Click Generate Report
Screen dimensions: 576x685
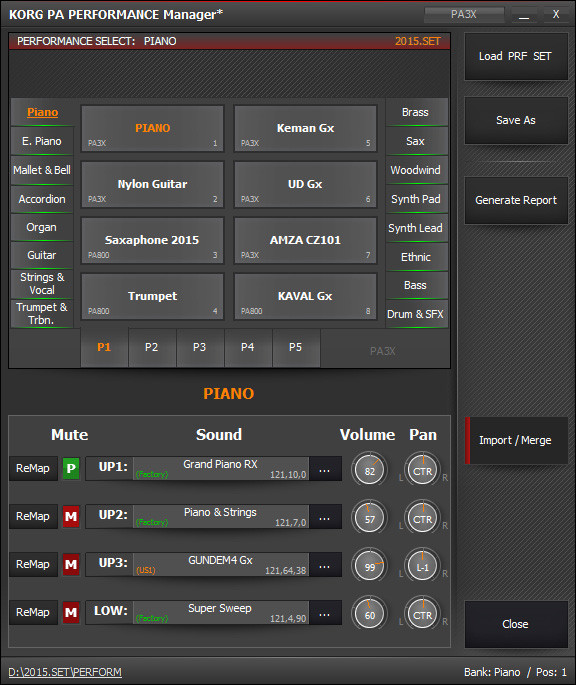(x=516, y=201)
